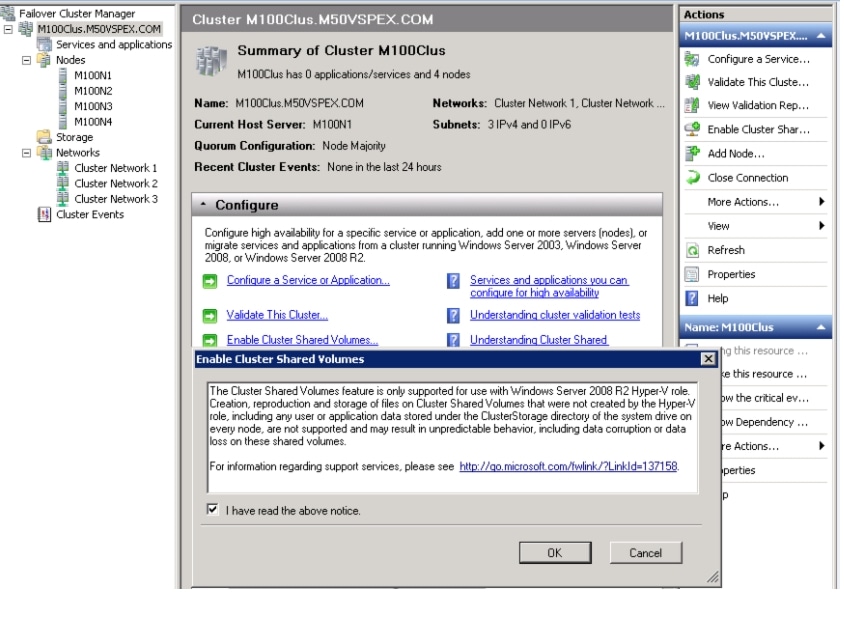Click the Nodes folder icon

44,60
